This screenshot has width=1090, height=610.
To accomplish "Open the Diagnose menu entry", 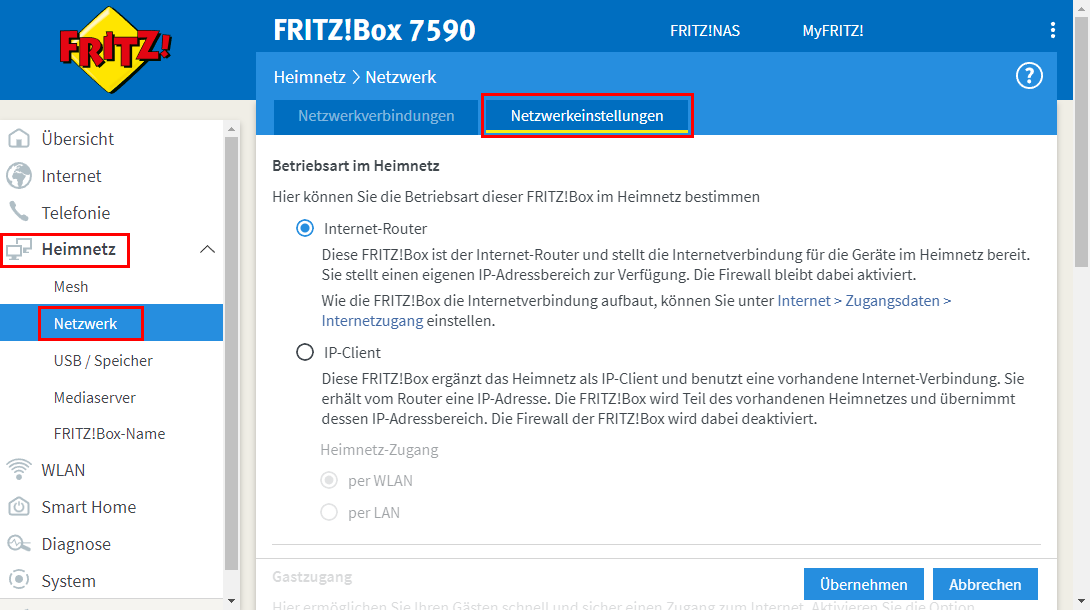I will [x=76, y=544].
